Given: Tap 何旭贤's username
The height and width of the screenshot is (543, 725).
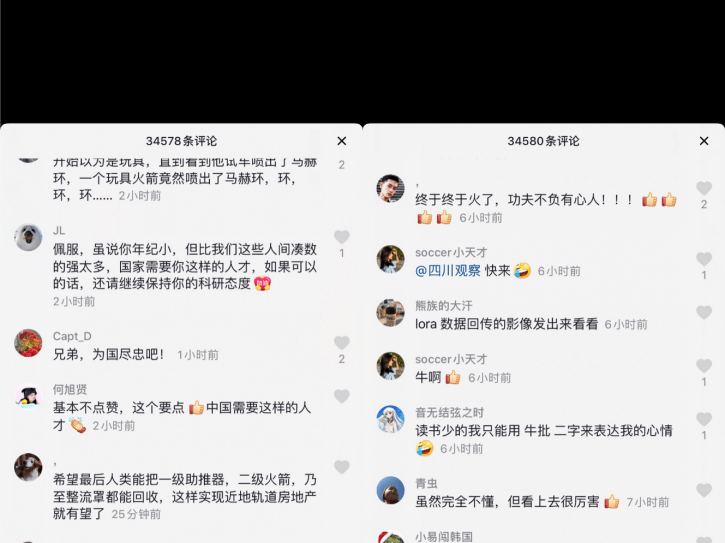Looking at the screenshot, I should tap(70, 389).
